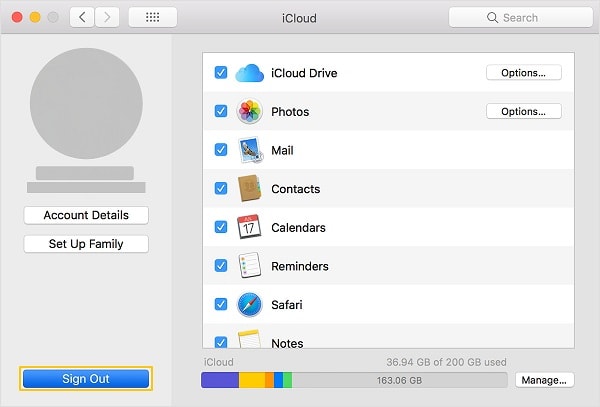Uncheck the iCloud Drive checkbox
600x407 pixels.
[x=220, y=73]
